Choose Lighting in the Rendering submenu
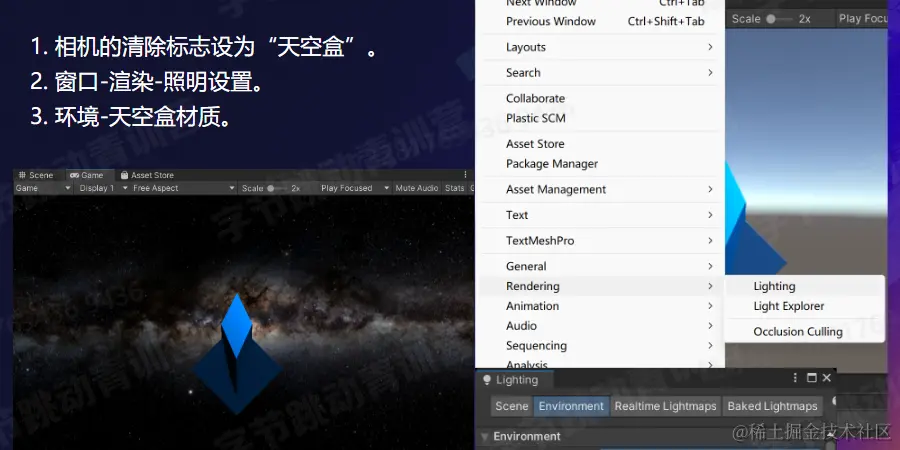 pos(805,286)
